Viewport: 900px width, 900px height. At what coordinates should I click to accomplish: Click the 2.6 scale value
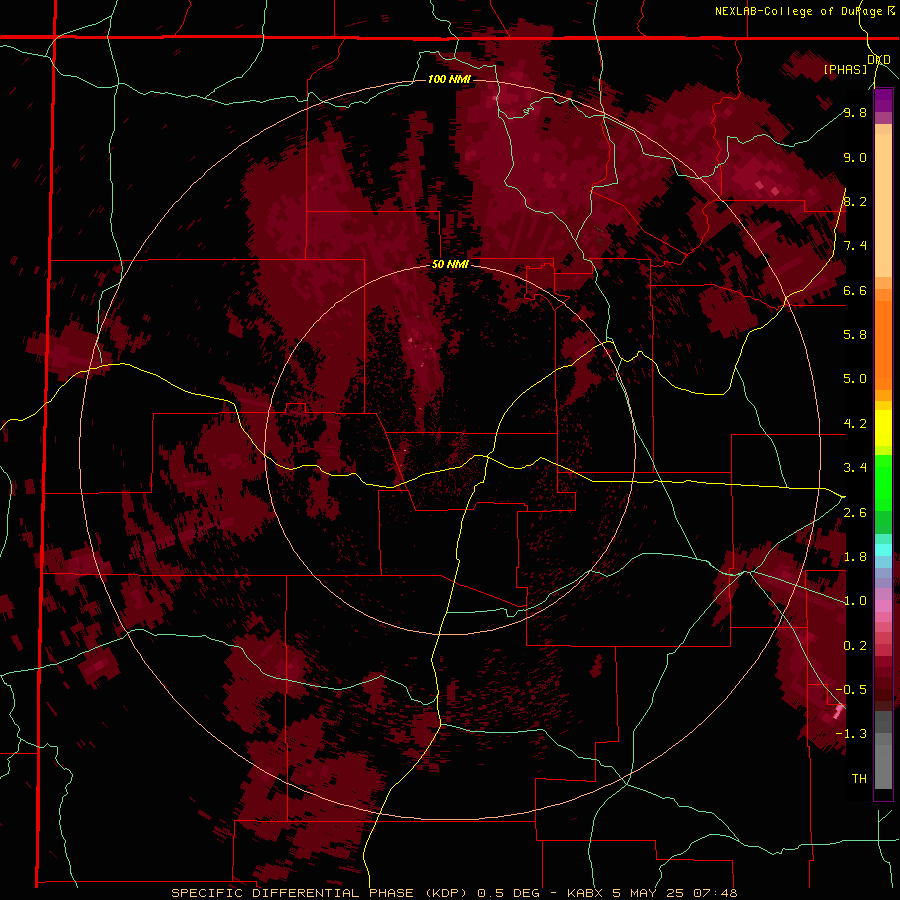point(855,513)
